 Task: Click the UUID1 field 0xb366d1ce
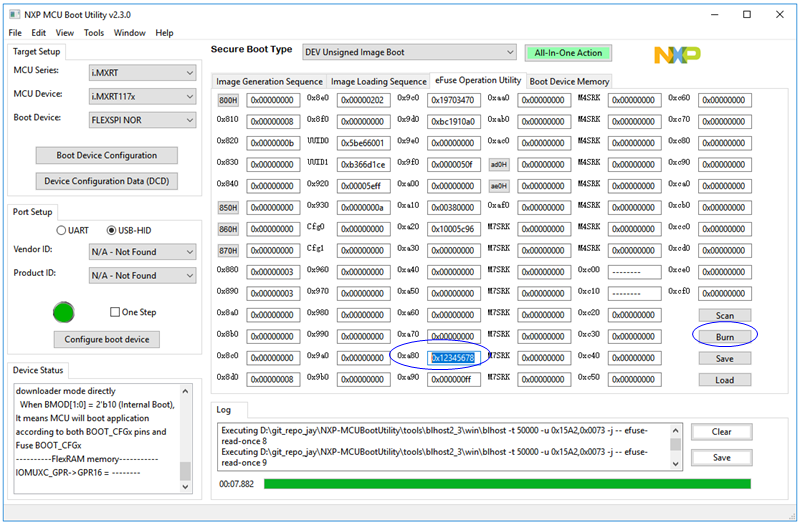coord(363,165)
